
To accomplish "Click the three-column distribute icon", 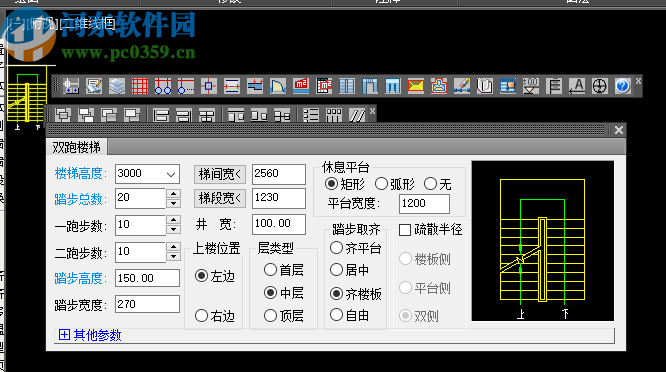I will (334, 115).
